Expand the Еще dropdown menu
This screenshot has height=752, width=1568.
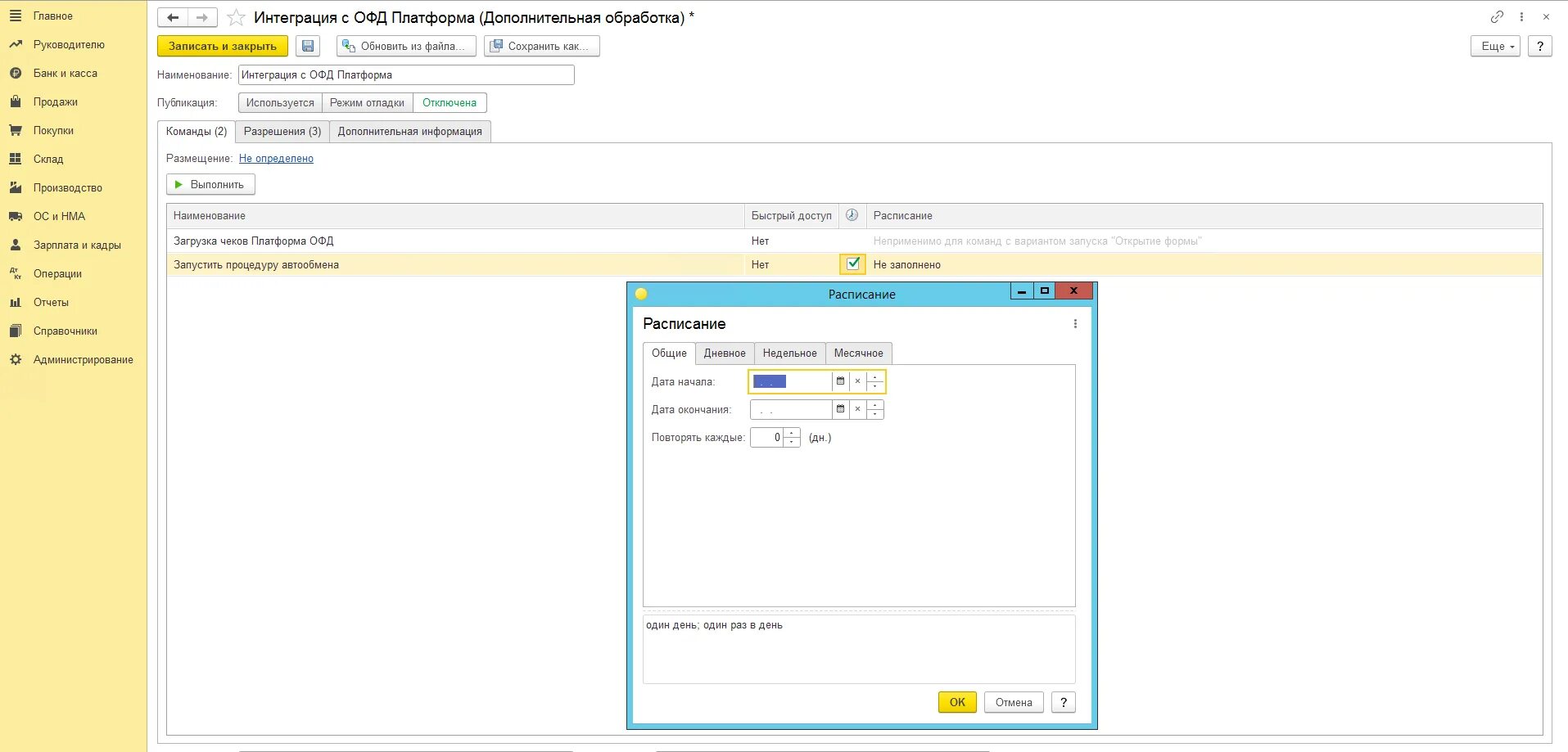[x=1495, y=46]
